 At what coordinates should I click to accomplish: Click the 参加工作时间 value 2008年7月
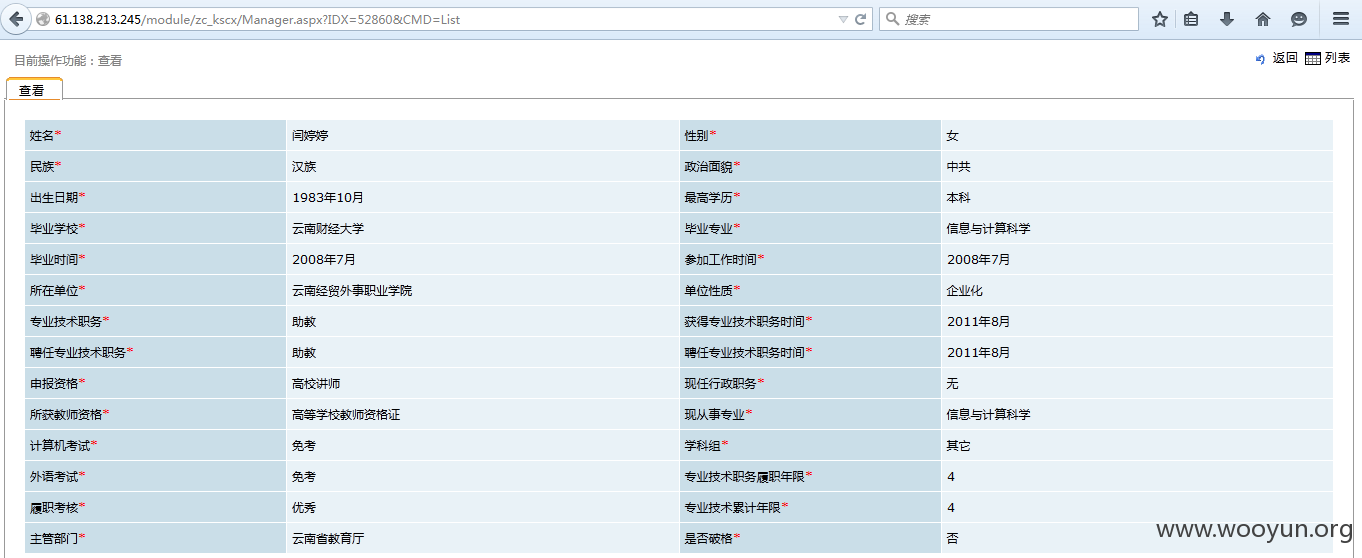point(979,259)
